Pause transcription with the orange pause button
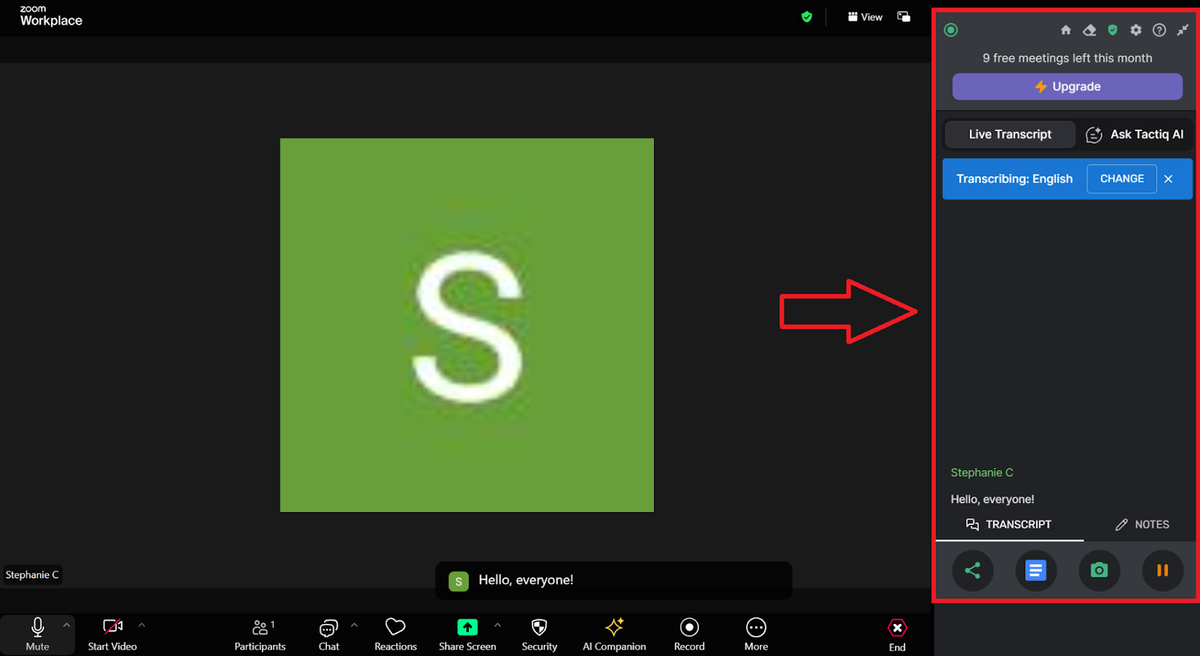The width and height of the screenshot is (1200, 656). point(1162,570)
